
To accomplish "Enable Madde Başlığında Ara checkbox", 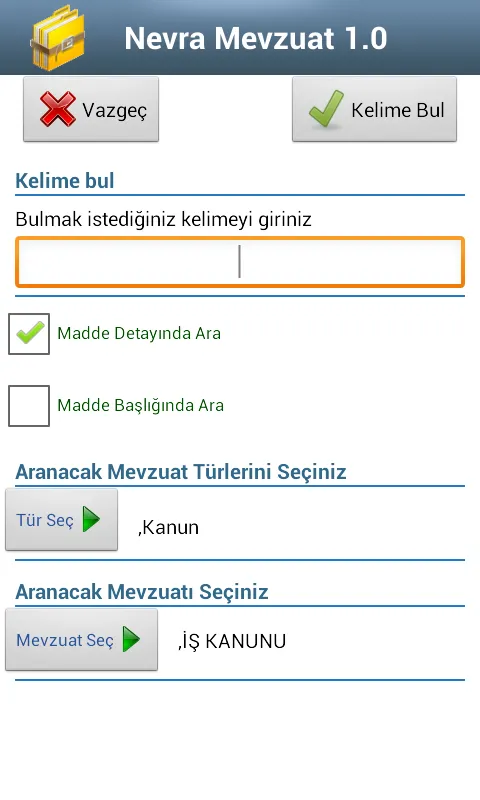I will pyautogui.click(x=29, y=406).
